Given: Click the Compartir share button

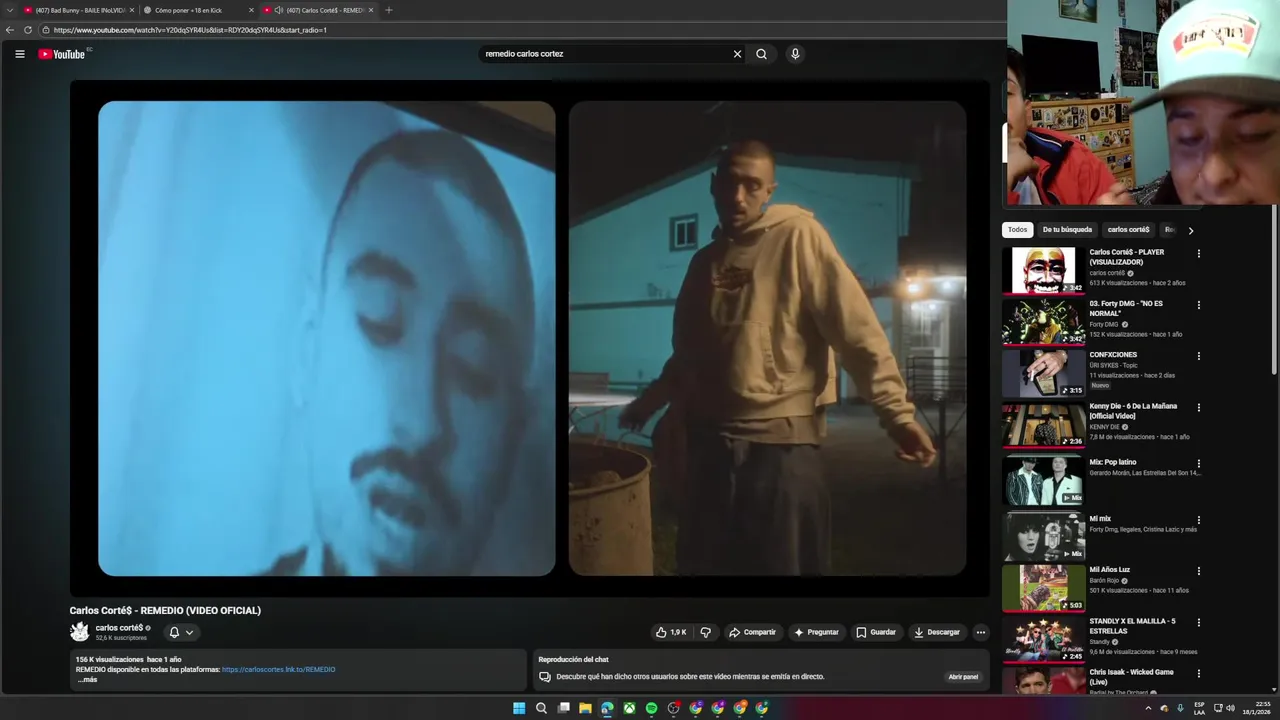Looking at the screenshot, I should coord(752,632).
